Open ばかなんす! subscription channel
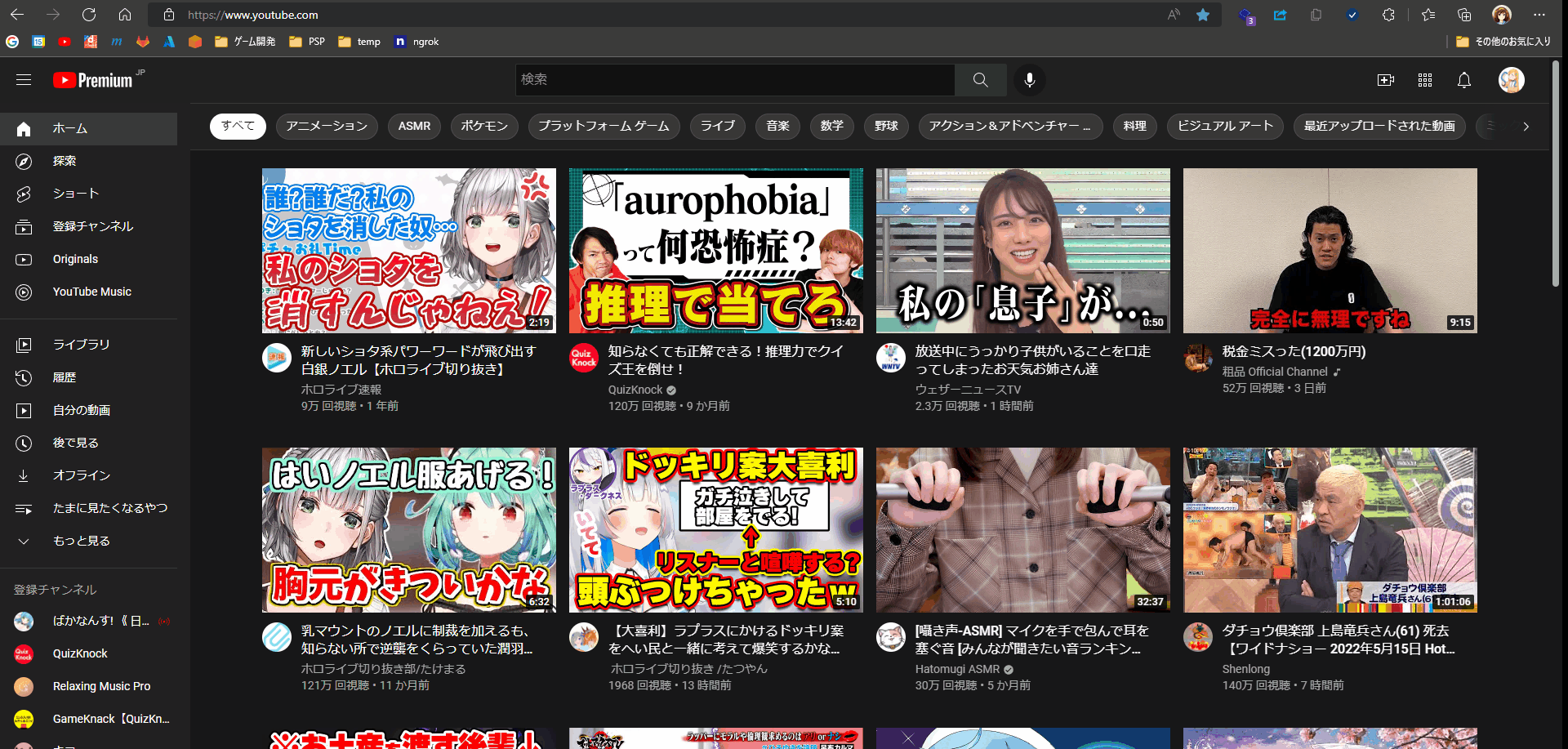Viewport: 1568px width, 749px height. tap(88, 622)
